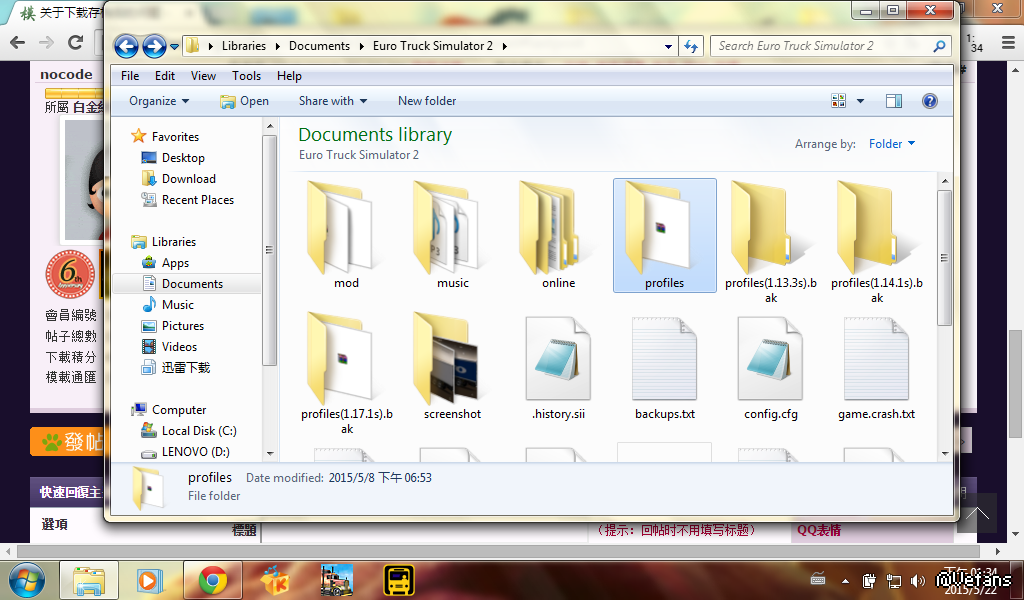
Task: Select the .history.sii file
Action: [558, 366]
